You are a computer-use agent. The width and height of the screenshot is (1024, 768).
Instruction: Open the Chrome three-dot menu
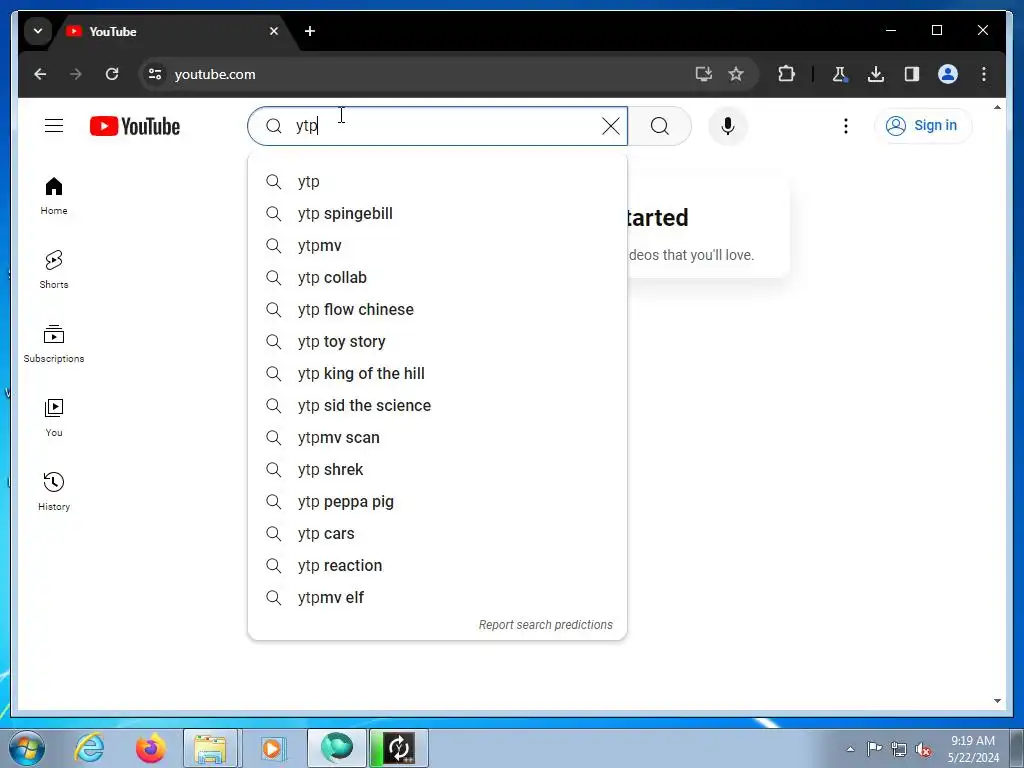pyautogui.click(x=984, y=74)
